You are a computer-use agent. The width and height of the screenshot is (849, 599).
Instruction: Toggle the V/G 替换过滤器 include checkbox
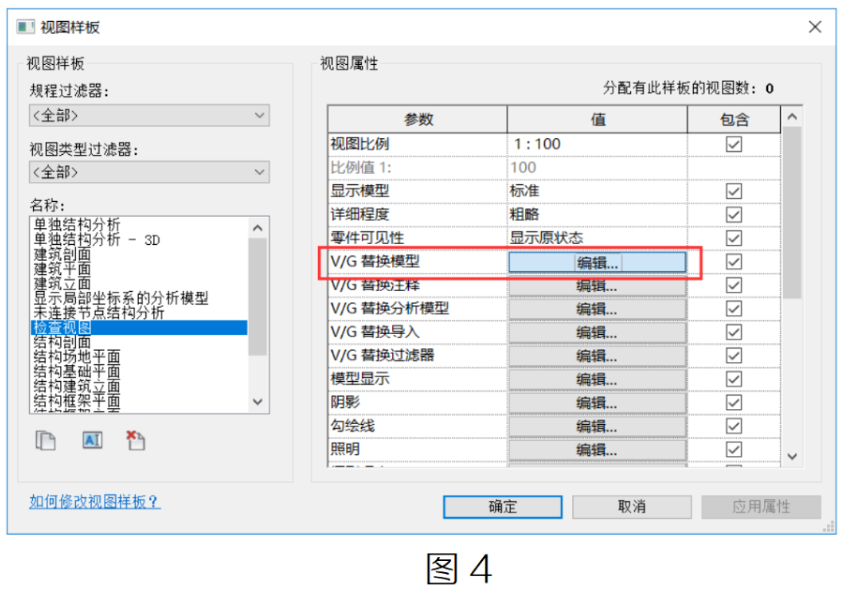pos(734,356)
